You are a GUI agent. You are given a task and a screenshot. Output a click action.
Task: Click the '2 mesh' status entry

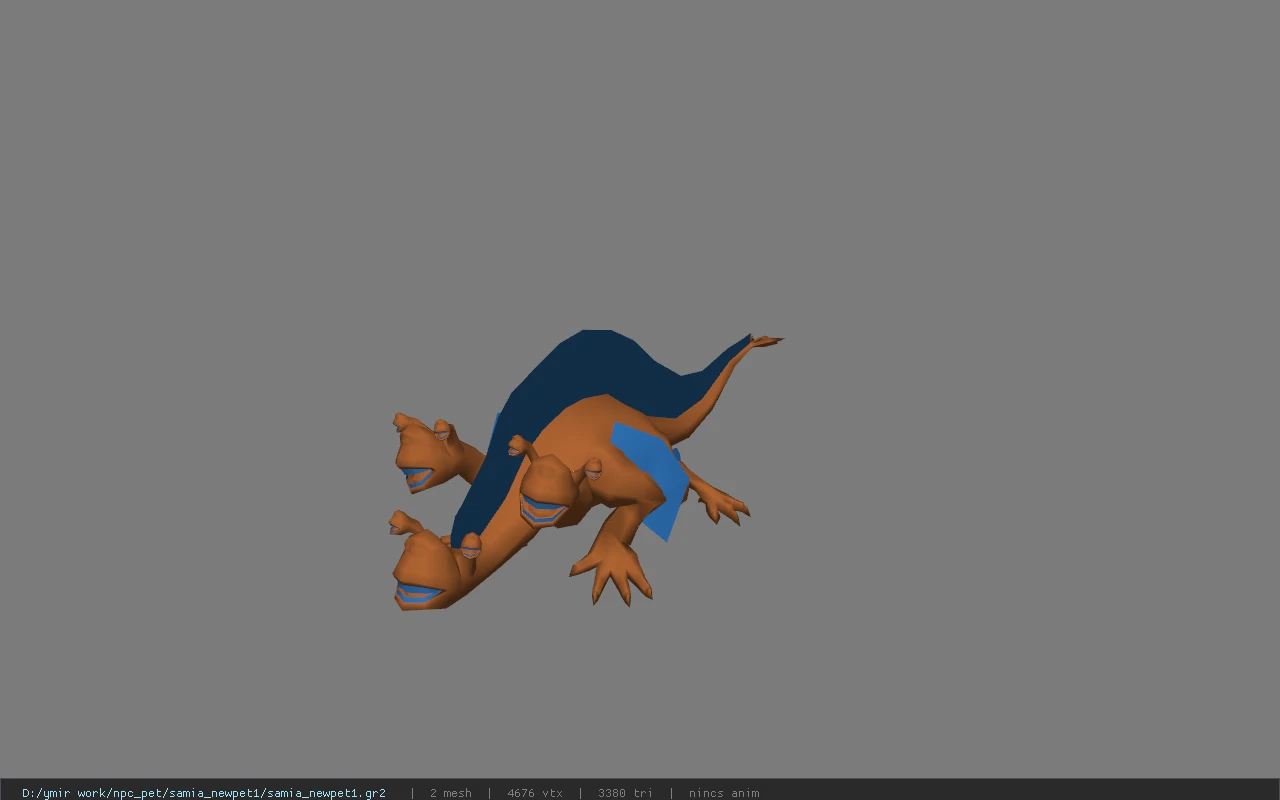tap(450, 793)
